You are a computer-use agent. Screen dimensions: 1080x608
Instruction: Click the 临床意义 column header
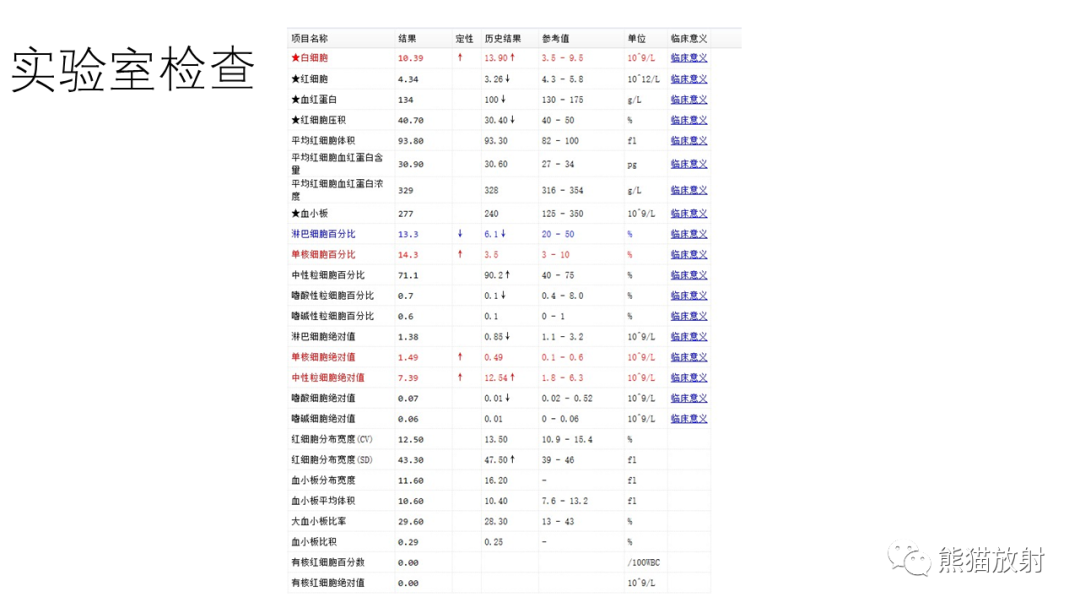click(689, 39)
